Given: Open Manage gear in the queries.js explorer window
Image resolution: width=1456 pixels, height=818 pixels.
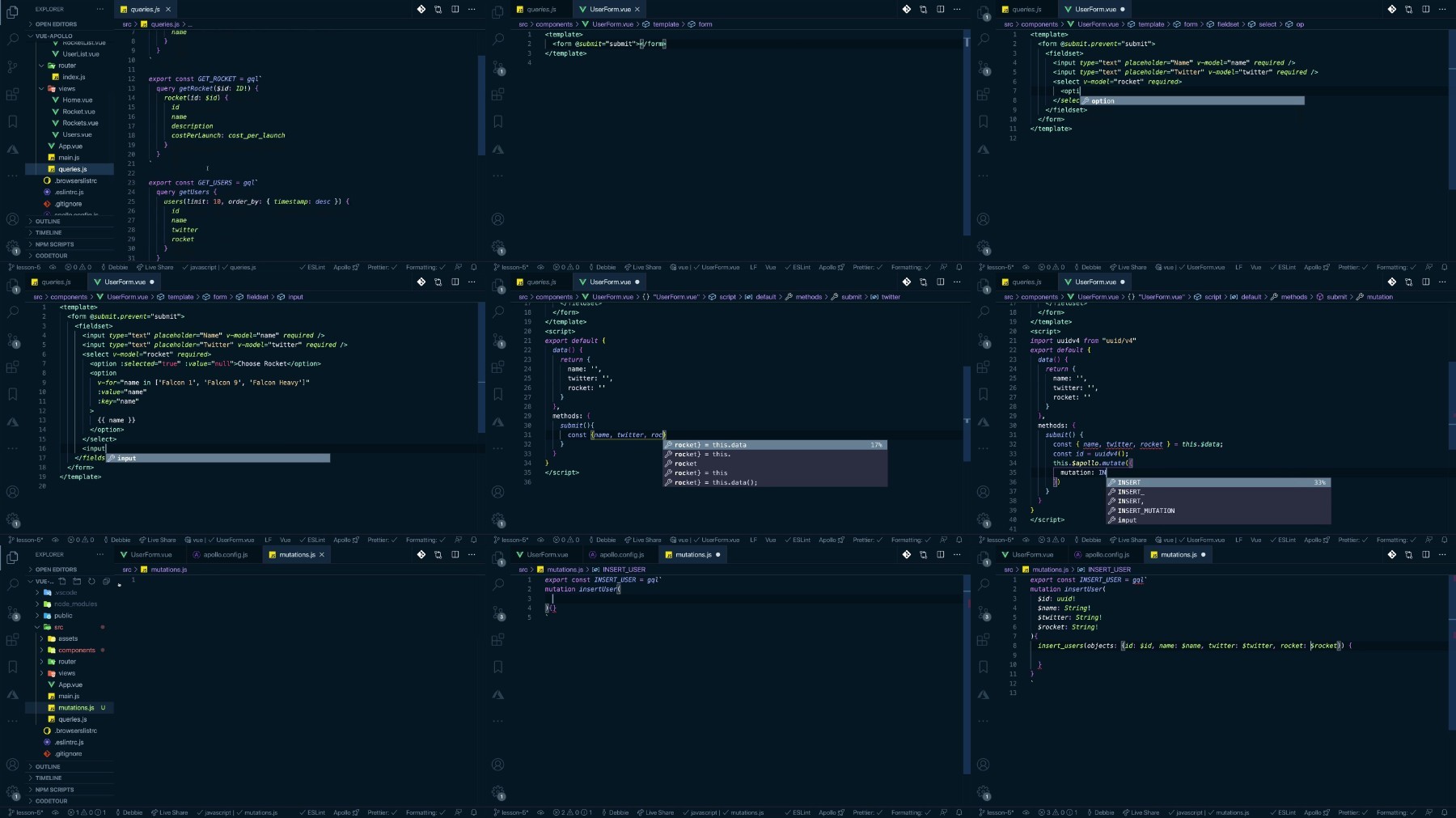Looking at the screenshot, I should point(12,247).
